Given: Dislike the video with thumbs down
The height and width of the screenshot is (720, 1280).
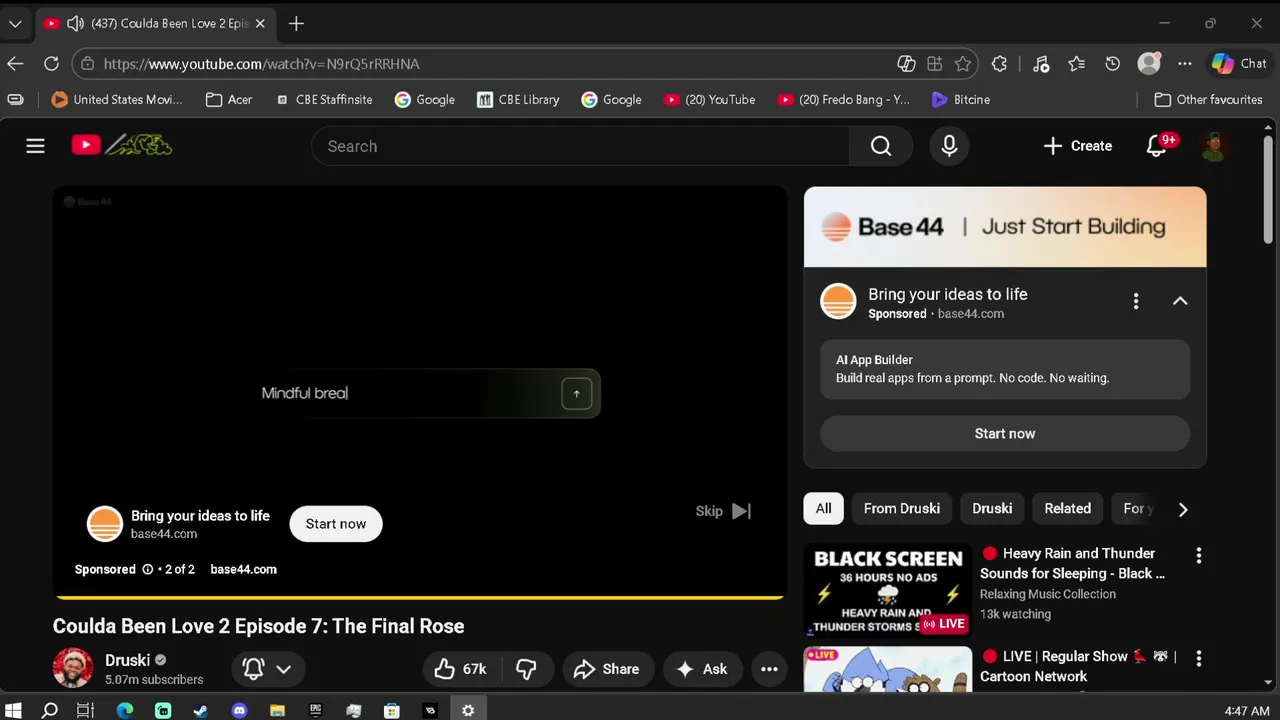Looking at the screenshot, I should pyautogui.click(x=526, y=669).
